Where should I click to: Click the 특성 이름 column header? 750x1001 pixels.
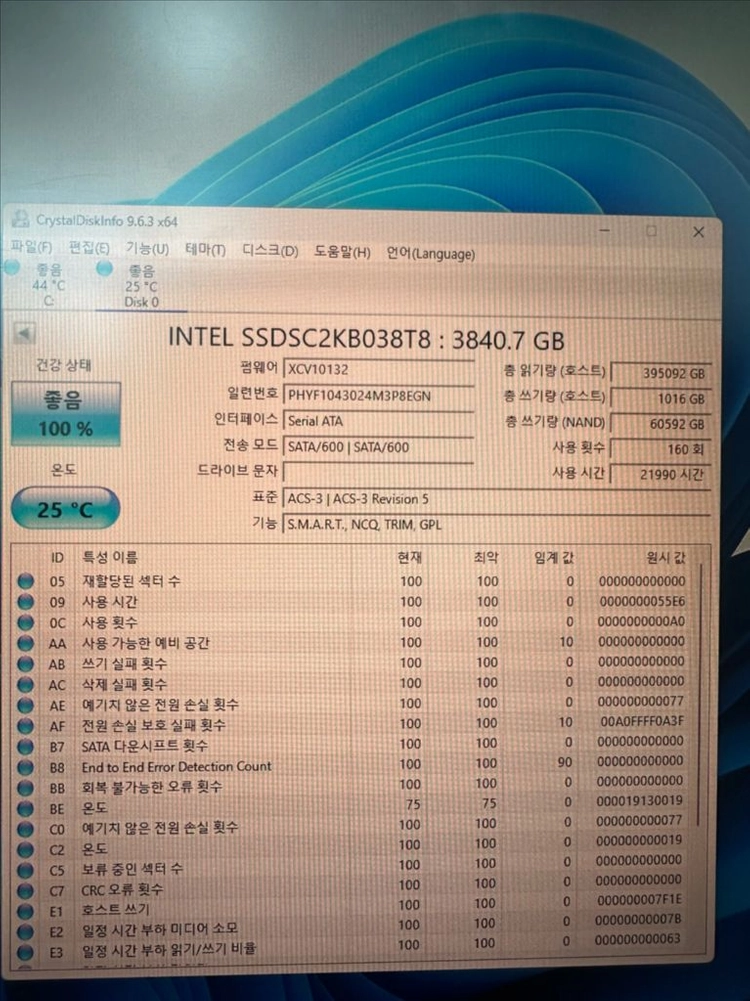tap(110, 557)
